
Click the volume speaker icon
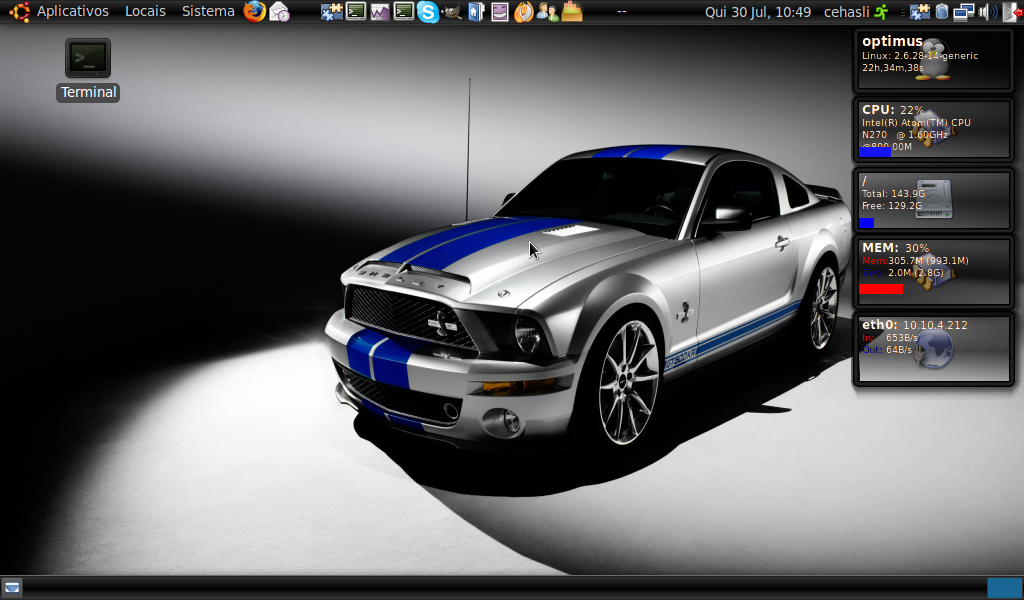pyautogui.click(x=988, y=12)
